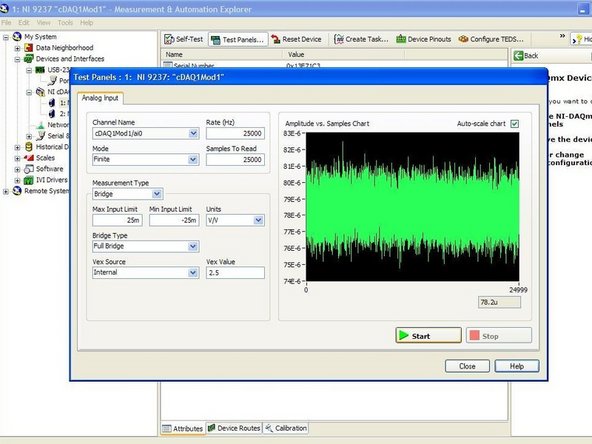592x444 pixels.
Task: Select Data Neighborhood in tree
Action: coord(64,48)
